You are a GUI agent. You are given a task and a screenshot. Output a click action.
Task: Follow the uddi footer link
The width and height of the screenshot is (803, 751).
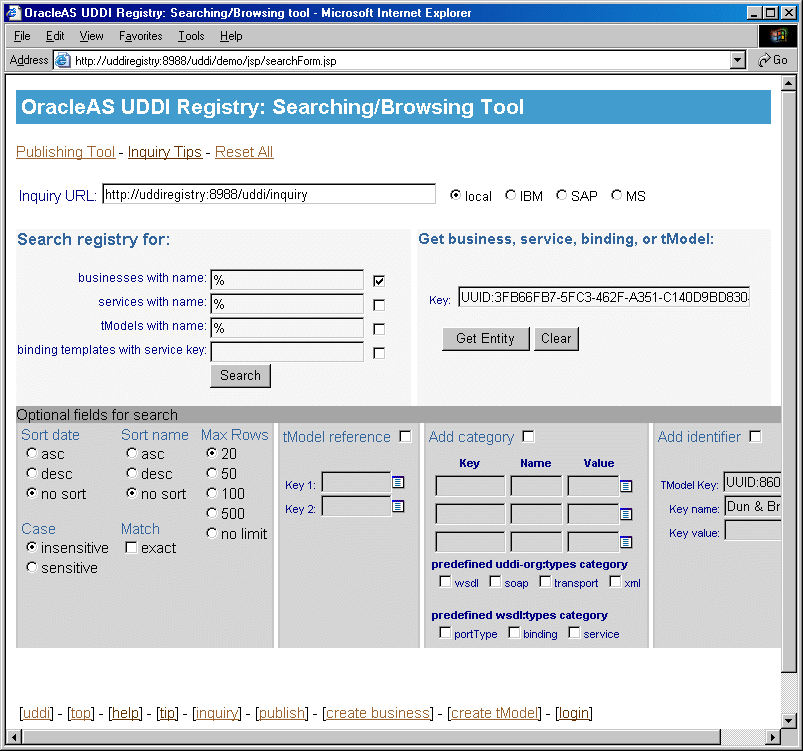(x=36, y=713)
